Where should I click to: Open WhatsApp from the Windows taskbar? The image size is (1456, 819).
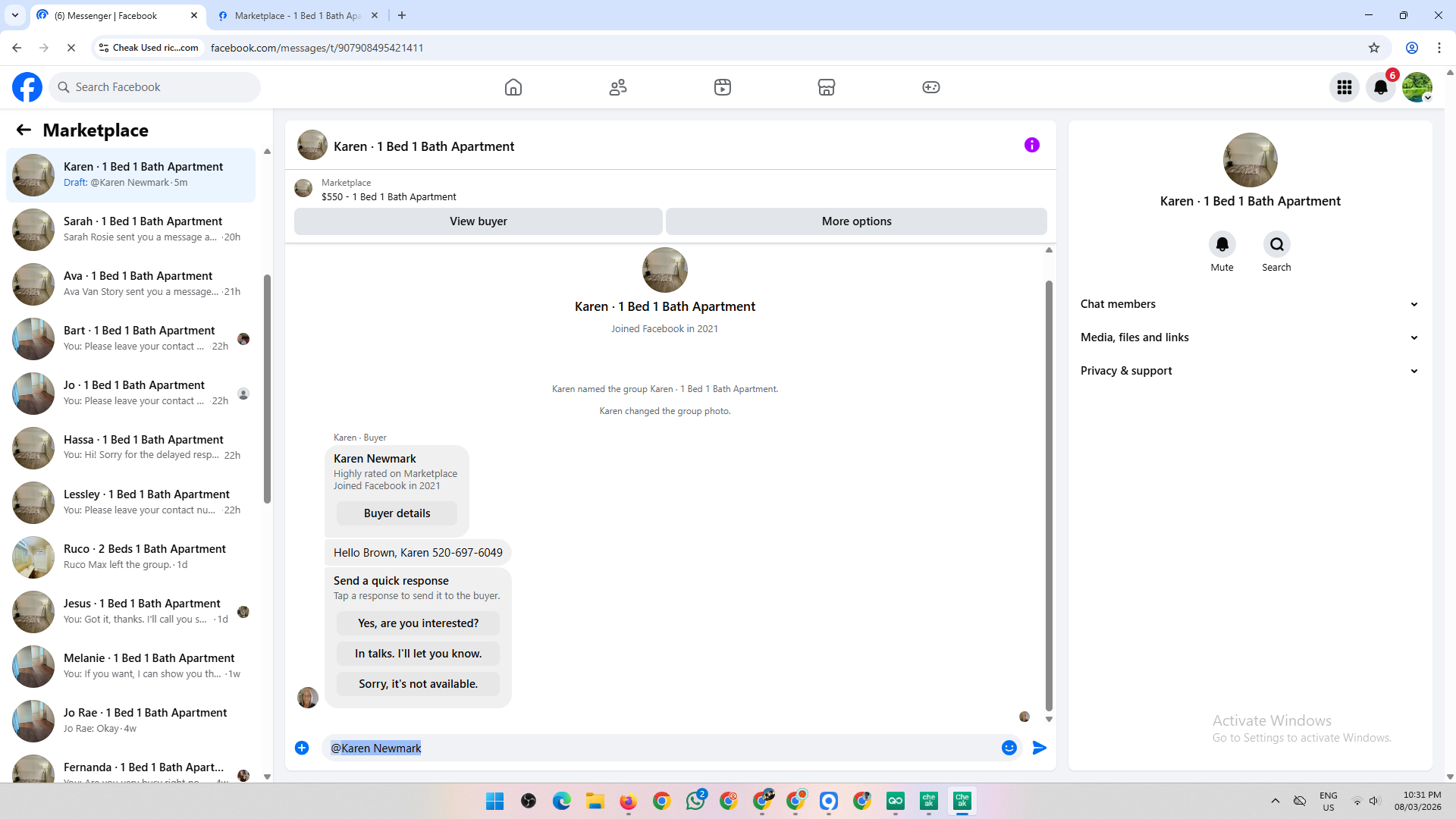(695, 801)
